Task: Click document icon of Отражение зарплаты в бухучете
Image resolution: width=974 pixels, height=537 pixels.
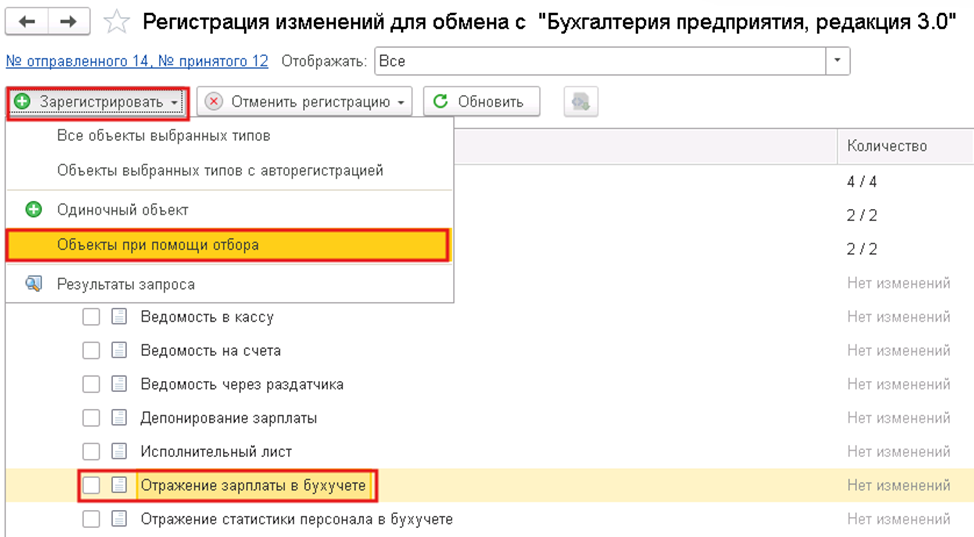Action: (x=119, y=485)
